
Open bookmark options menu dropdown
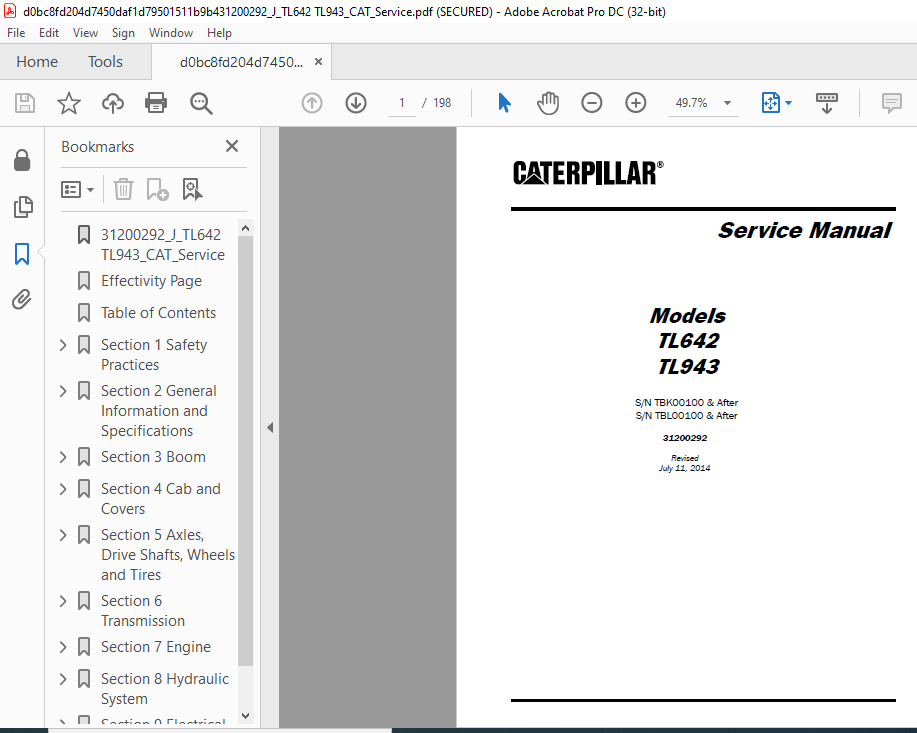coord(77,190)
